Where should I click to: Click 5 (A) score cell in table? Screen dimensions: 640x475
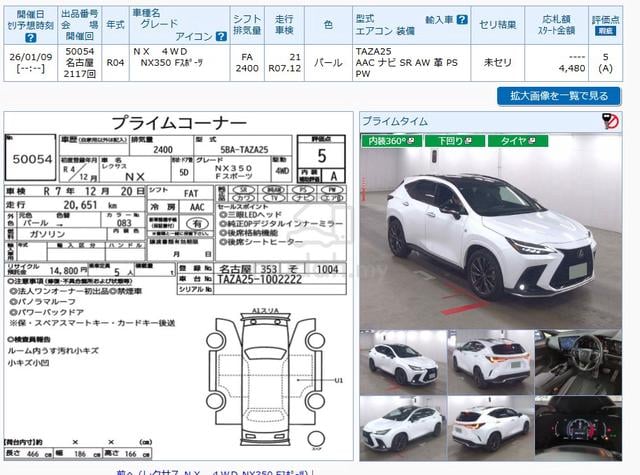[605, 63]
